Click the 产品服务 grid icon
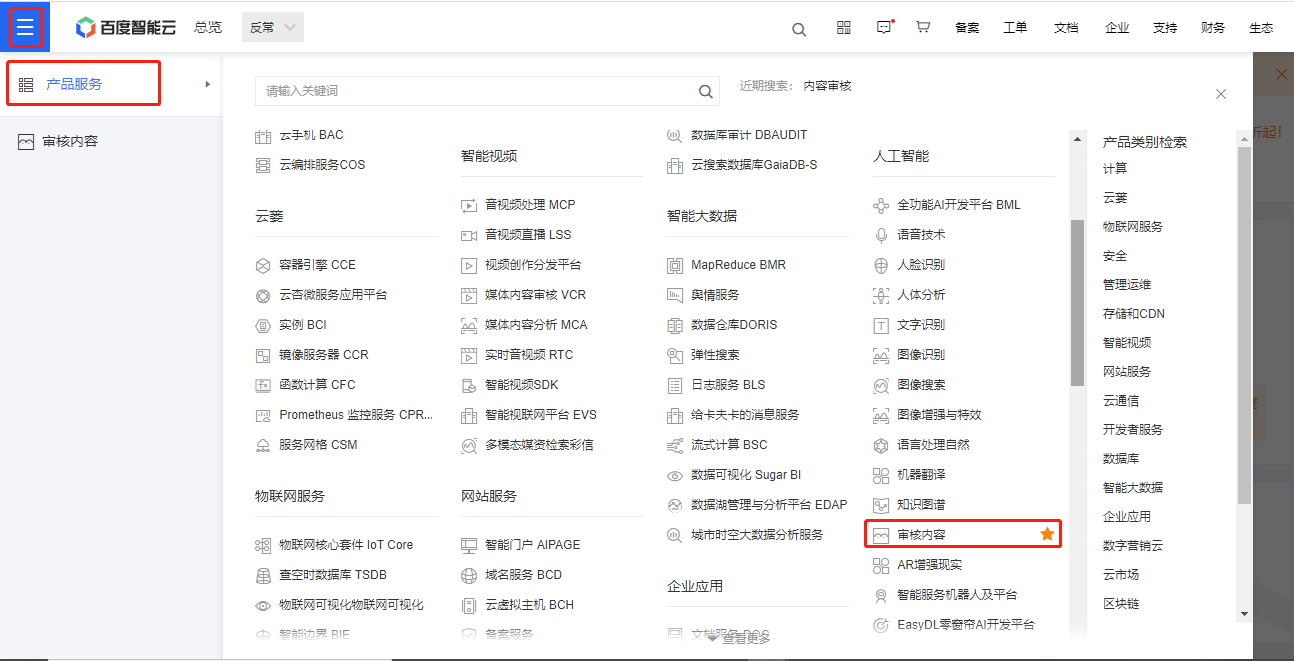 click(26, 84)
